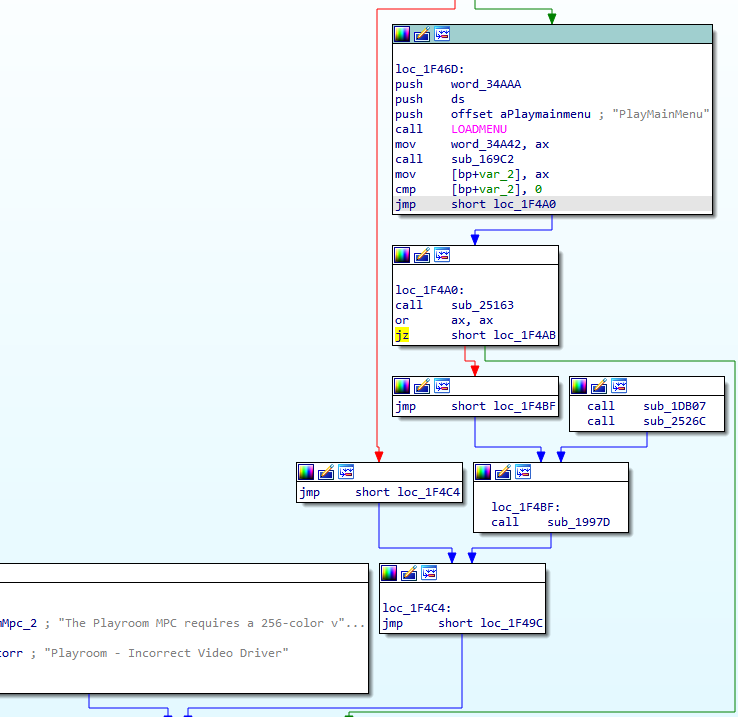The width and height of the screenshot is (738, 717).
Task: Click pencil icon in 'jmp short loc_1F4BF' block
Action: pyautogui.click(x=422, y=386)
